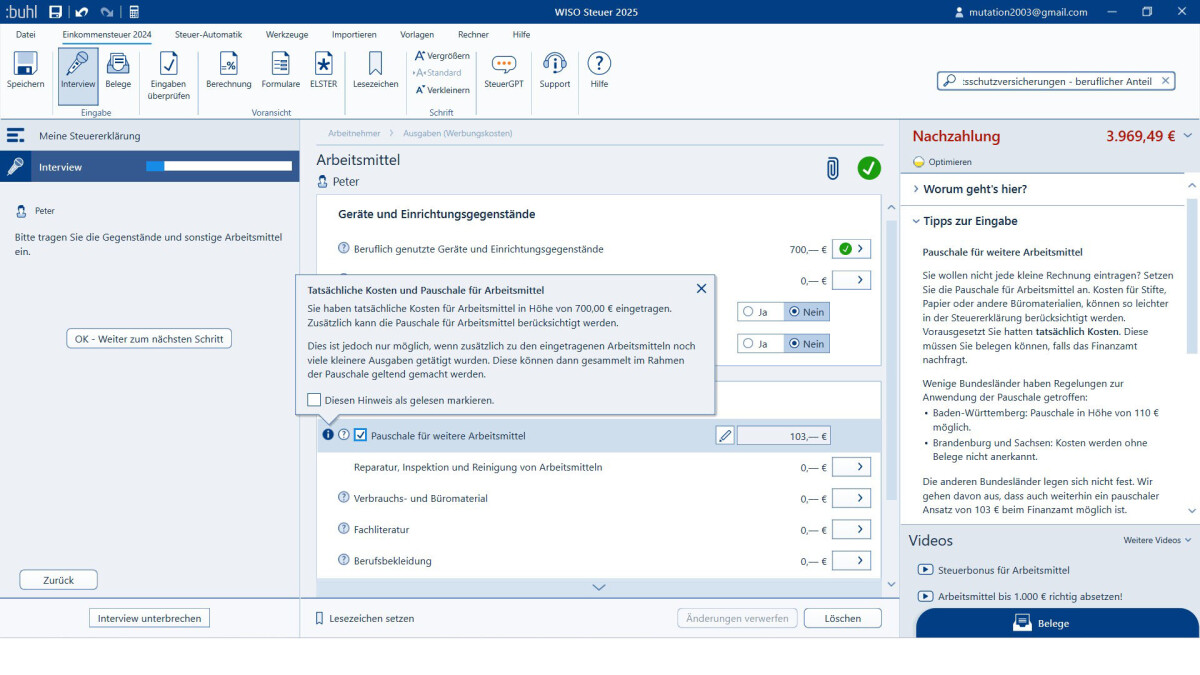This screenshot has height=675, width=1200.
Task: Collapse the 'Tipps zur Eingabe' section
Action: 970,221
